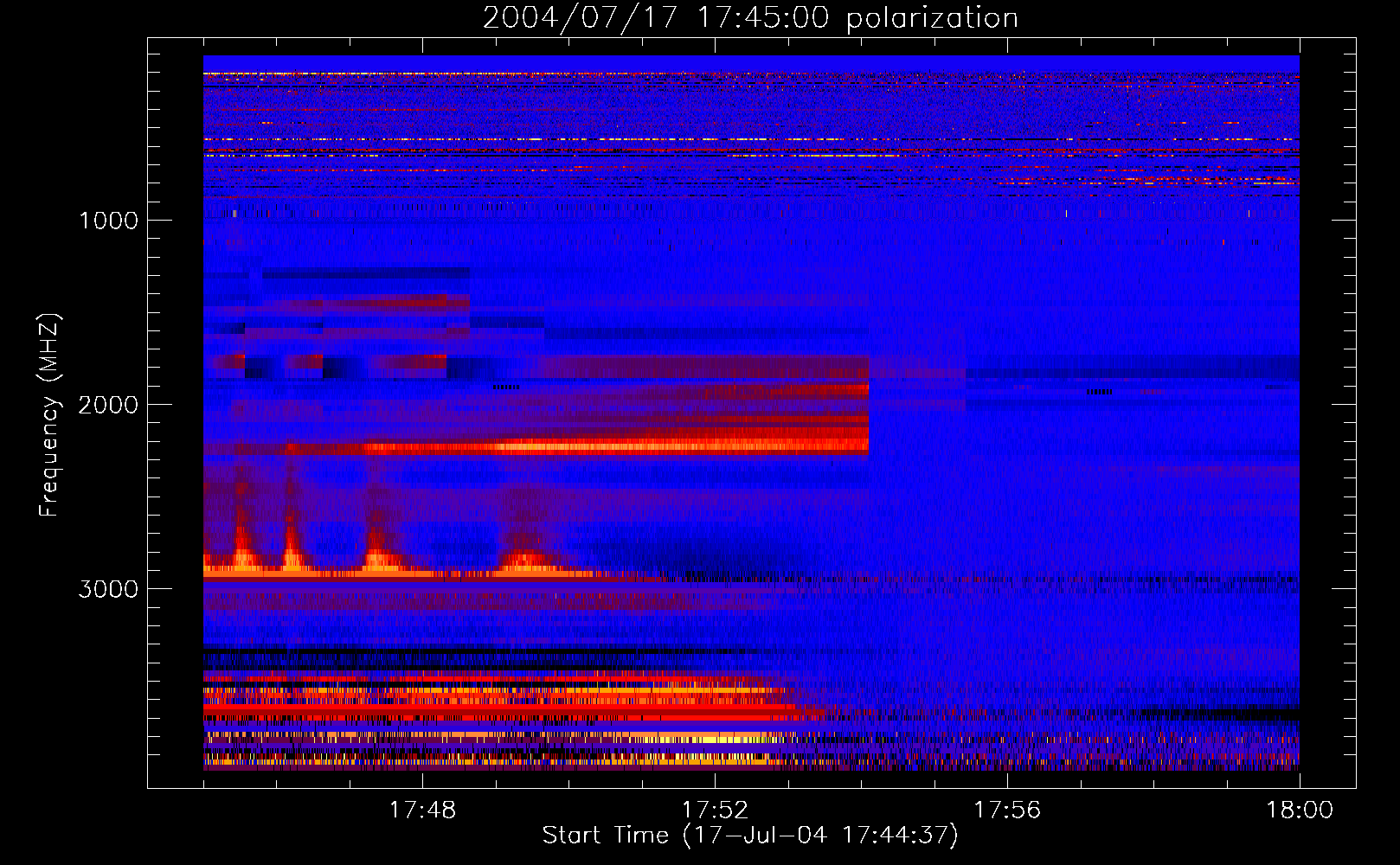Viewport: 1400px width, 865px height.
Task: Click the 18:00 time tick label
Action: [1300, 811]
